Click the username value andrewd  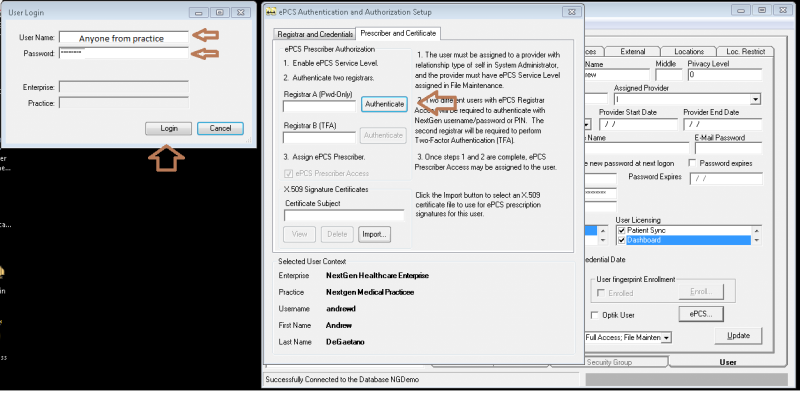pos(340,309)
